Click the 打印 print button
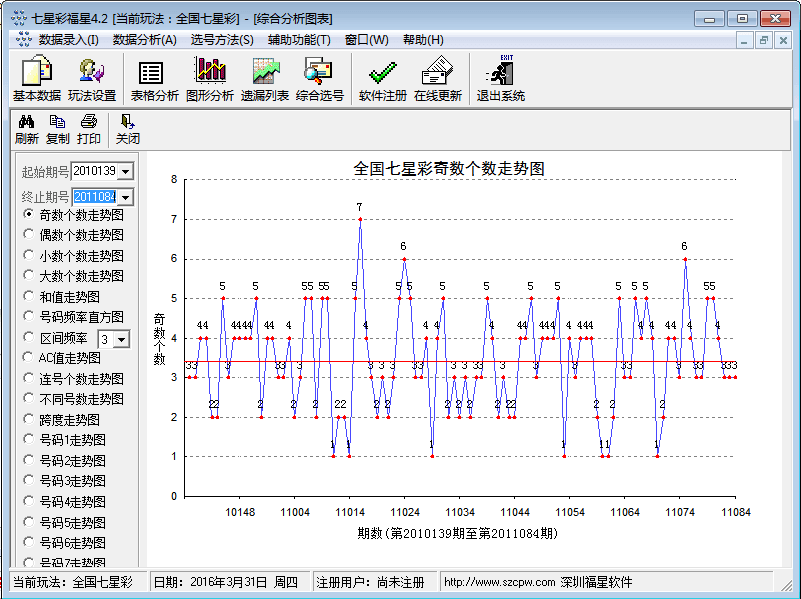 [89, 129]
